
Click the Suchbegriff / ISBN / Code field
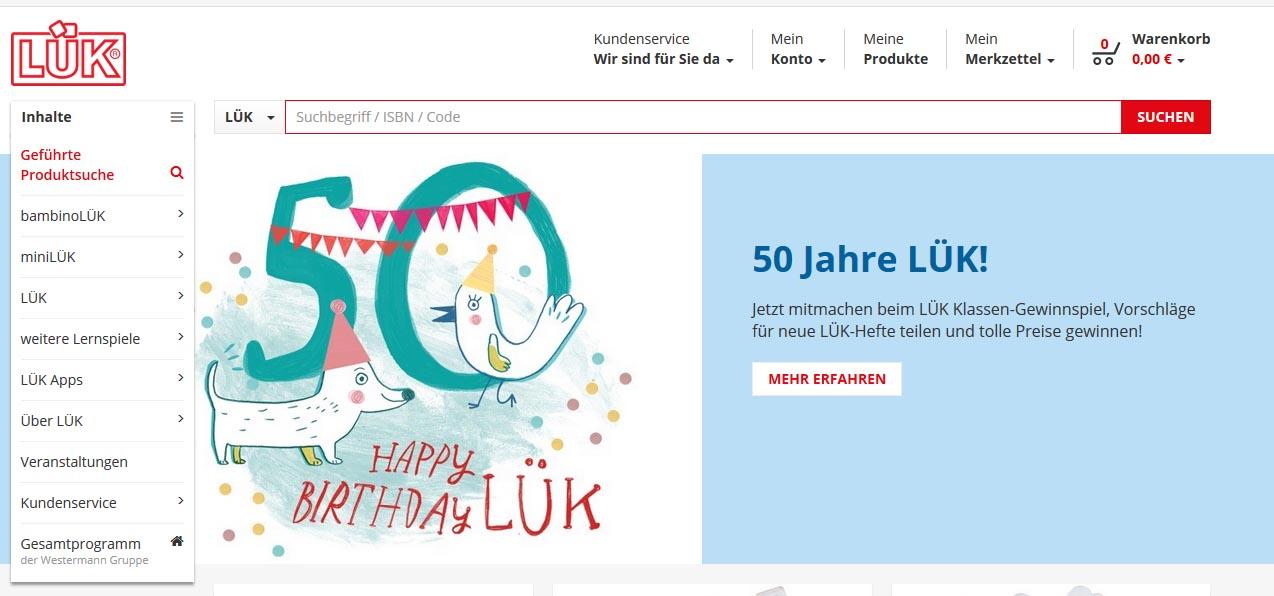[703, 117]
